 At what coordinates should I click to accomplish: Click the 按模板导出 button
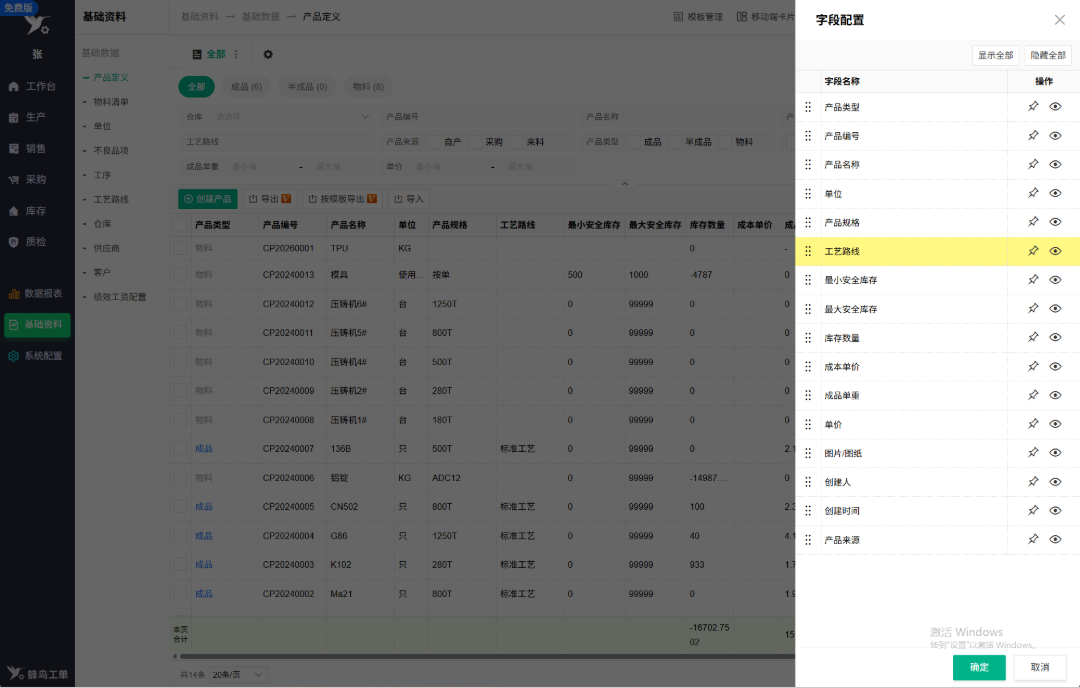click(x=342, y=199)
